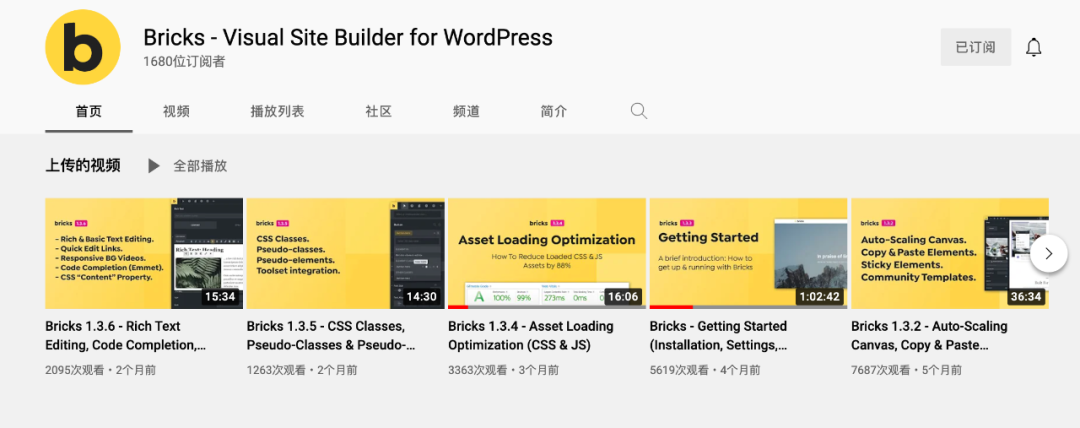Click the play all triangle icon
This screenshot has width=1080, height=428.
(154, 165)
